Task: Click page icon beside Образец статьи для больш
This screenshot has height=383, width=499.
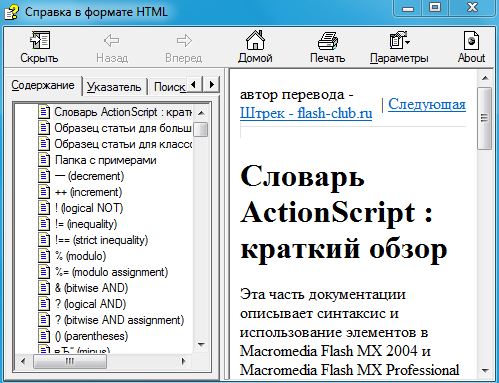Action: coord(44,128)
